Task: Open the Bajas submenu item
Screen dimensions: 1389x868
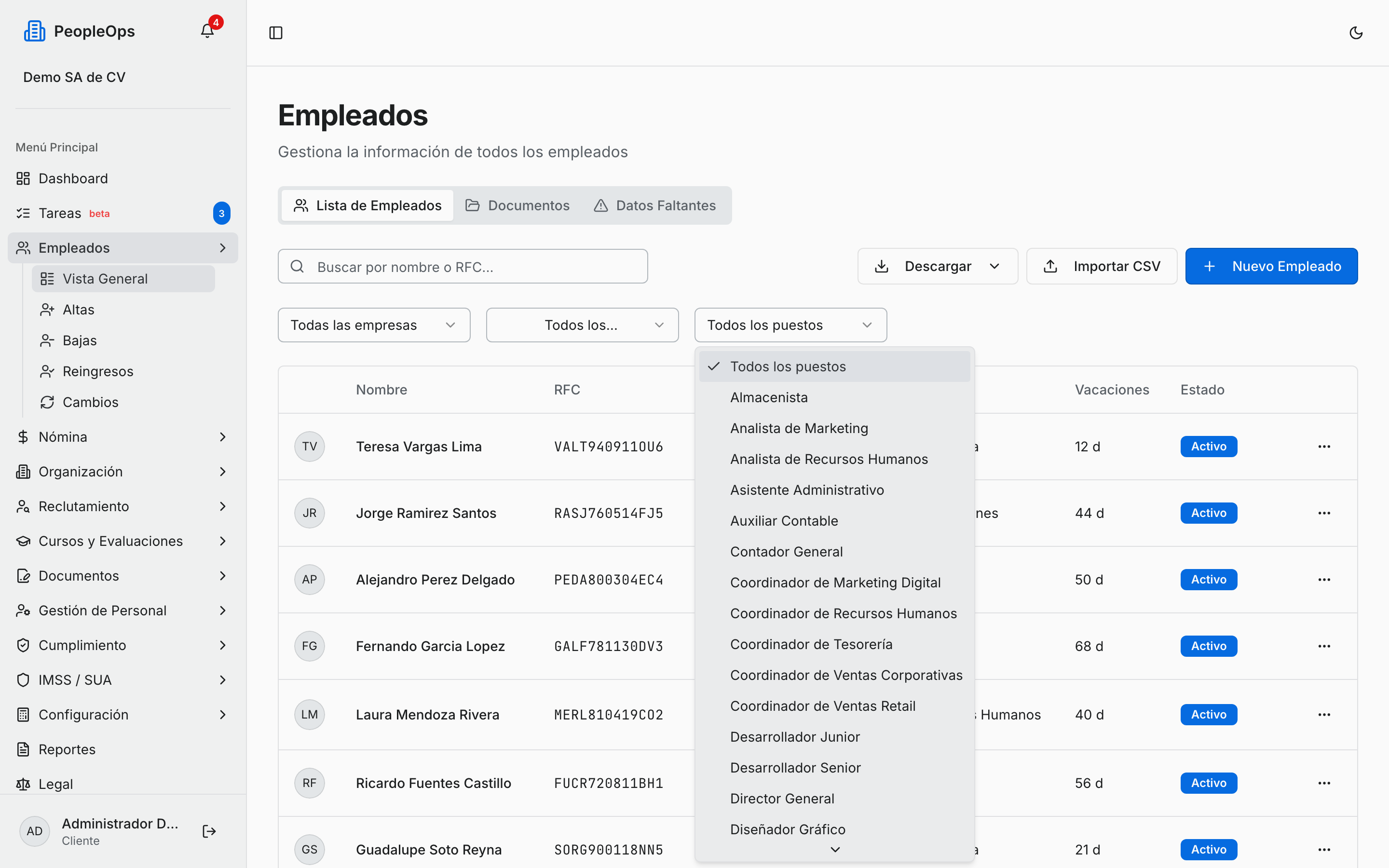Action: (x=123, y=340)
